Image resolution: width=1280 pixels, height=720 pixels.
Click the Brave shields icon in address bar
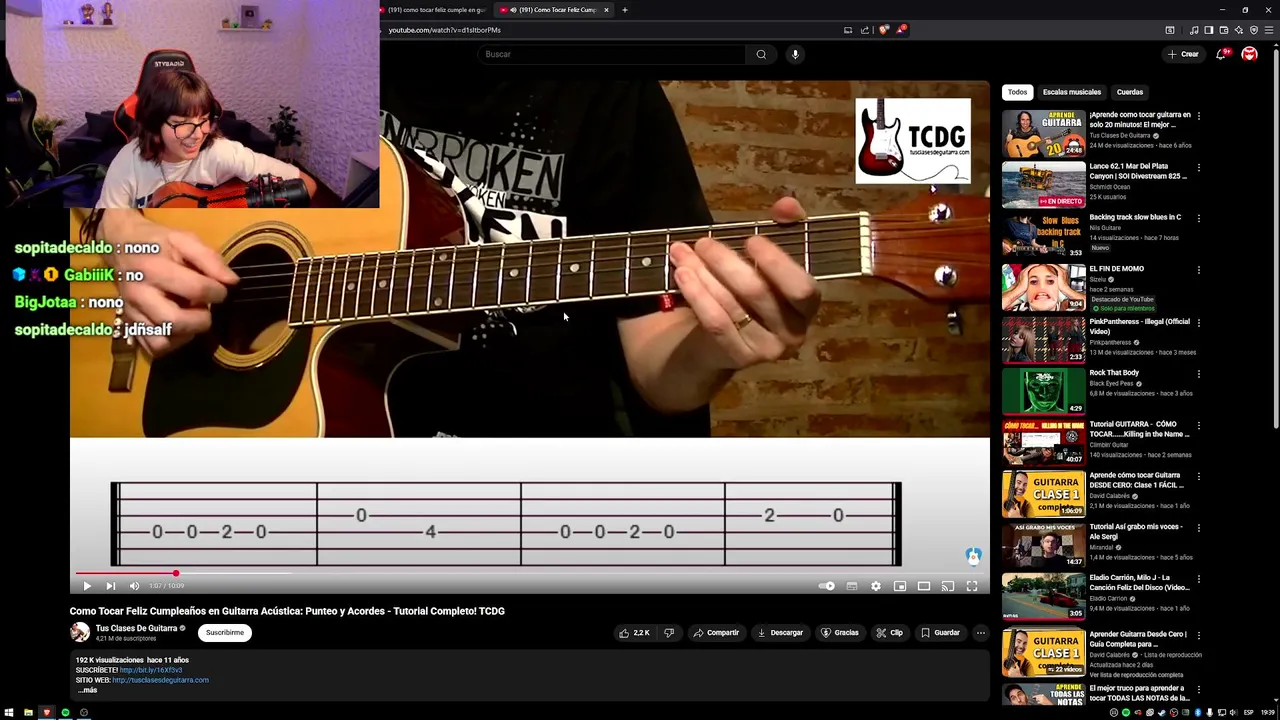[884, 30]
